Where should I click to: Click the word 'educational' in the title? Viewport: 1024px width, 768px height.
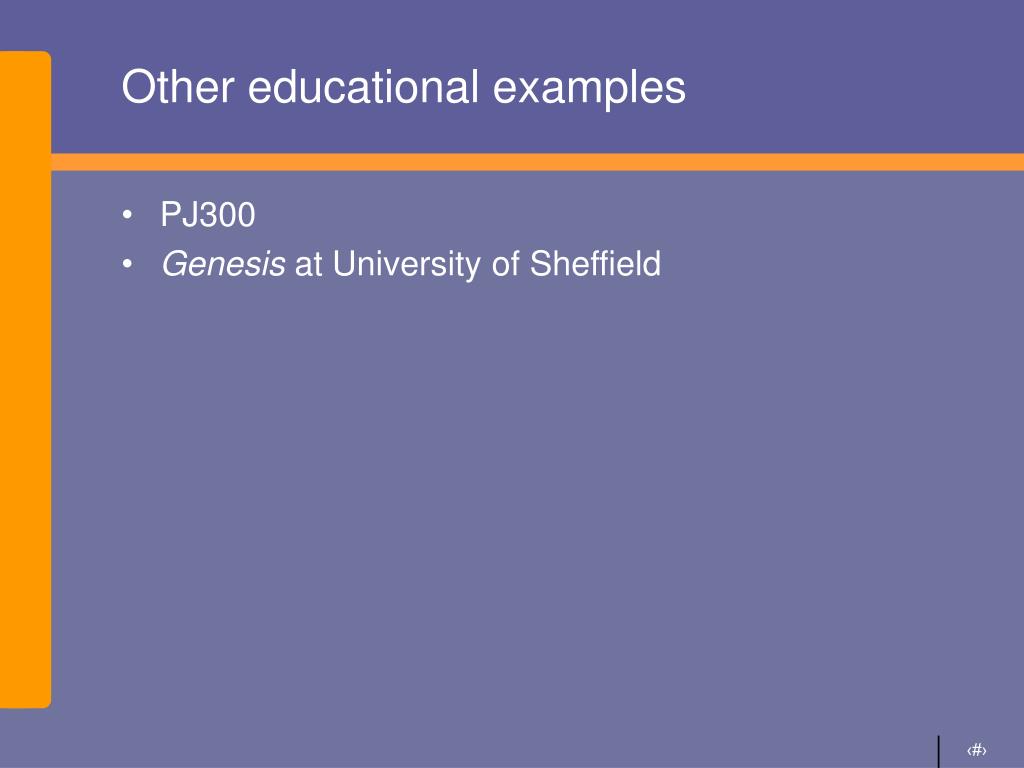pyautogui.click(x=363, y=87)
